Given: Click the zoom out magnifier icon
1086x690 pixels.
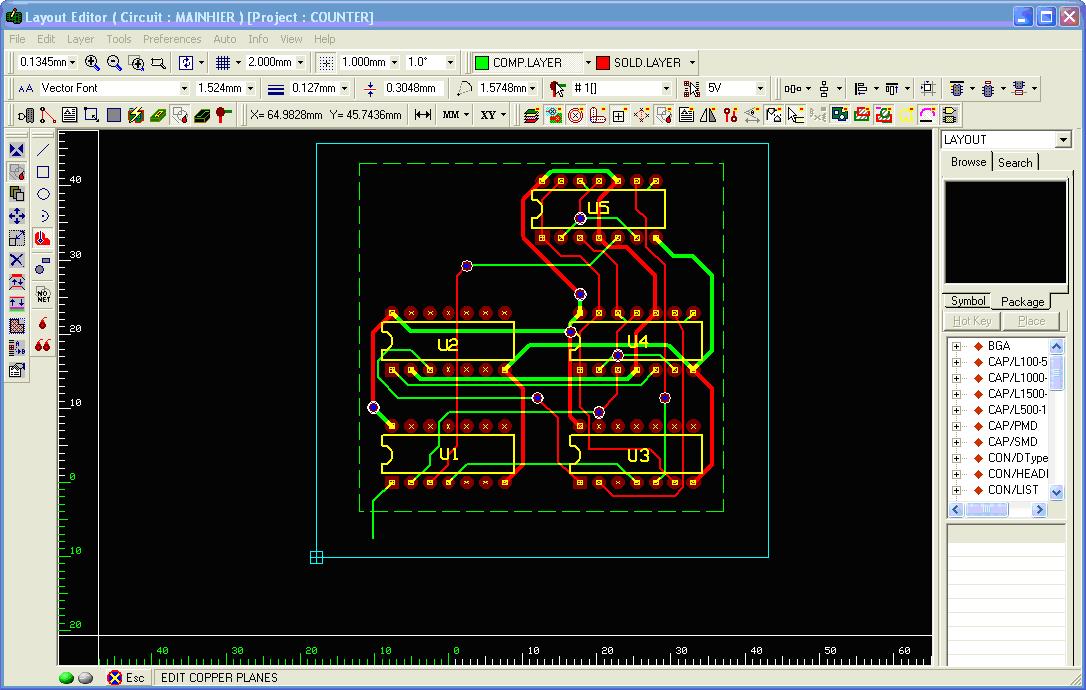Looking at the screenshot, I should pyautogui.click(x=114, y=62).
